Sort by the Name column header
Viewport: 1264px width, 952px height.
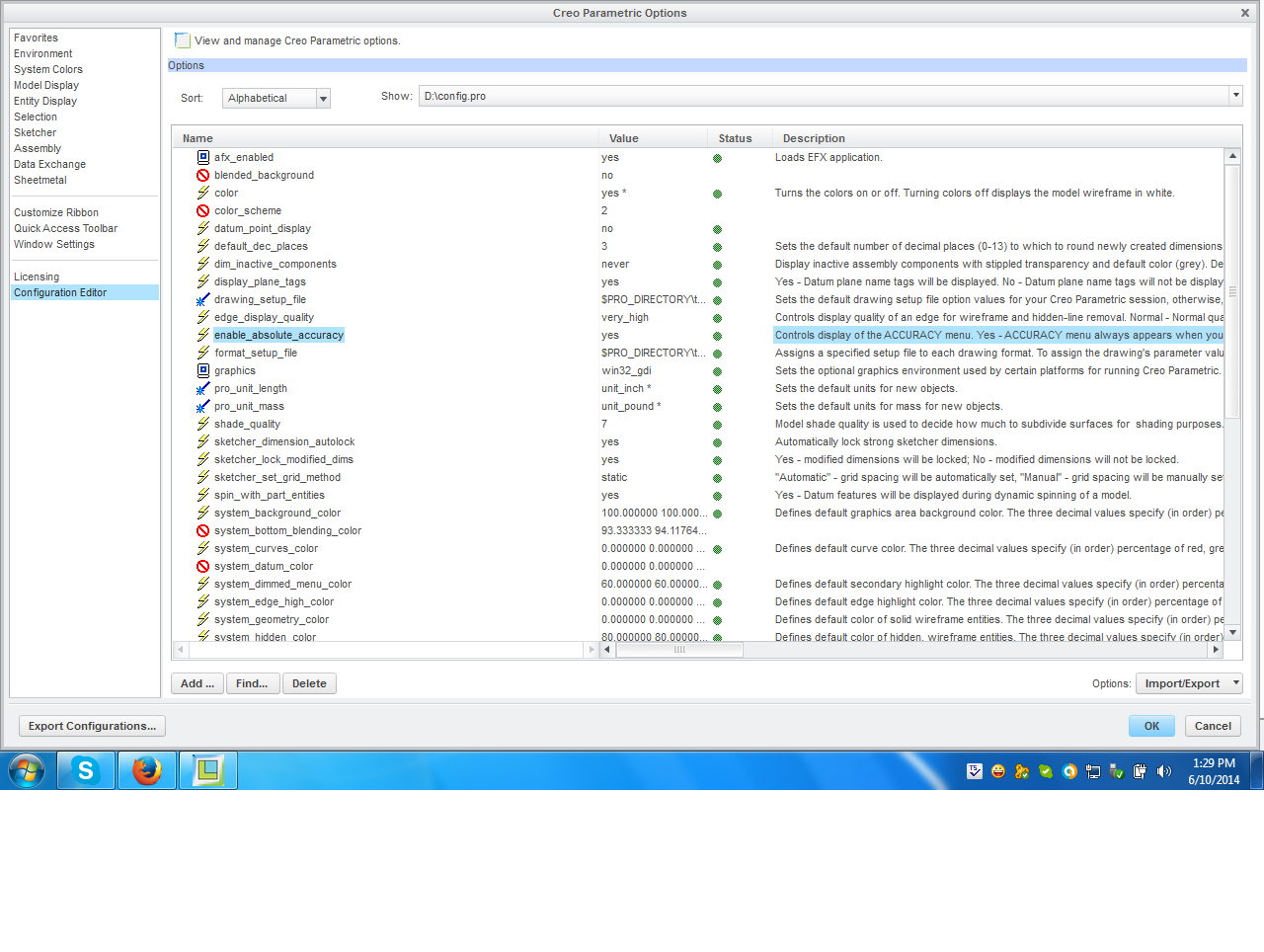pyautogui.click(x=387, y=138)
